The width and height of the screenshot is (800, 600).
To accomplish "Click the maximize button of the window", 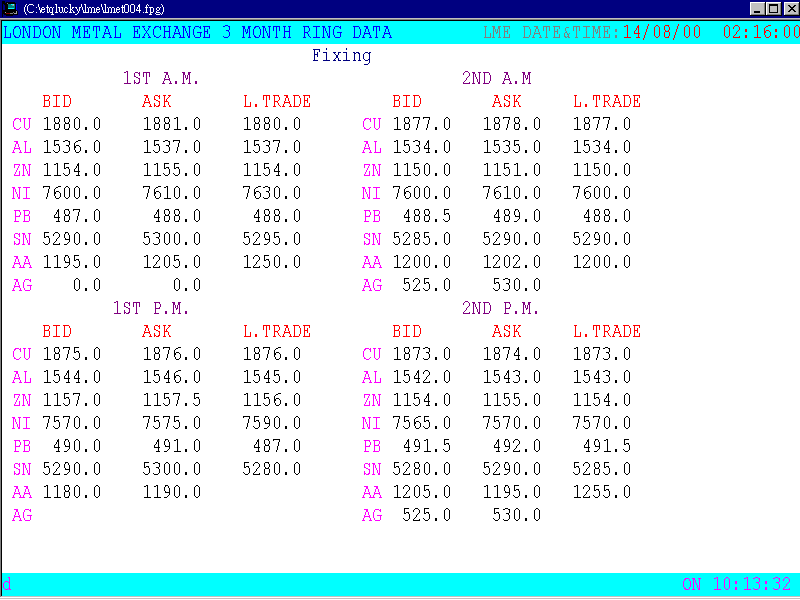I will pyautogui.click(x=772, y=8).
